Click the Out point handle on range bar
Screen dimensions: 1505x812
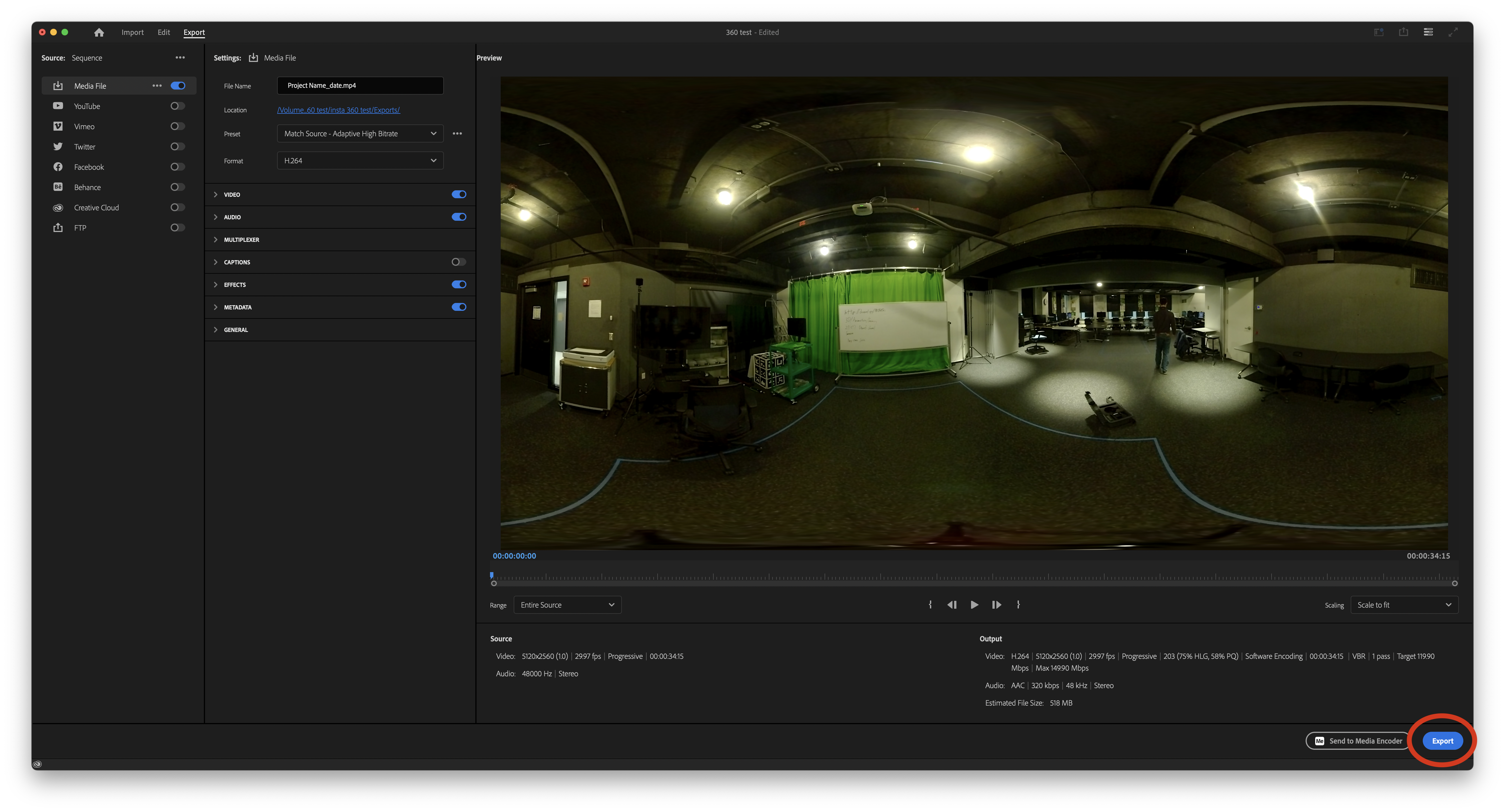pyautogui.click(x=1455, y=583)
